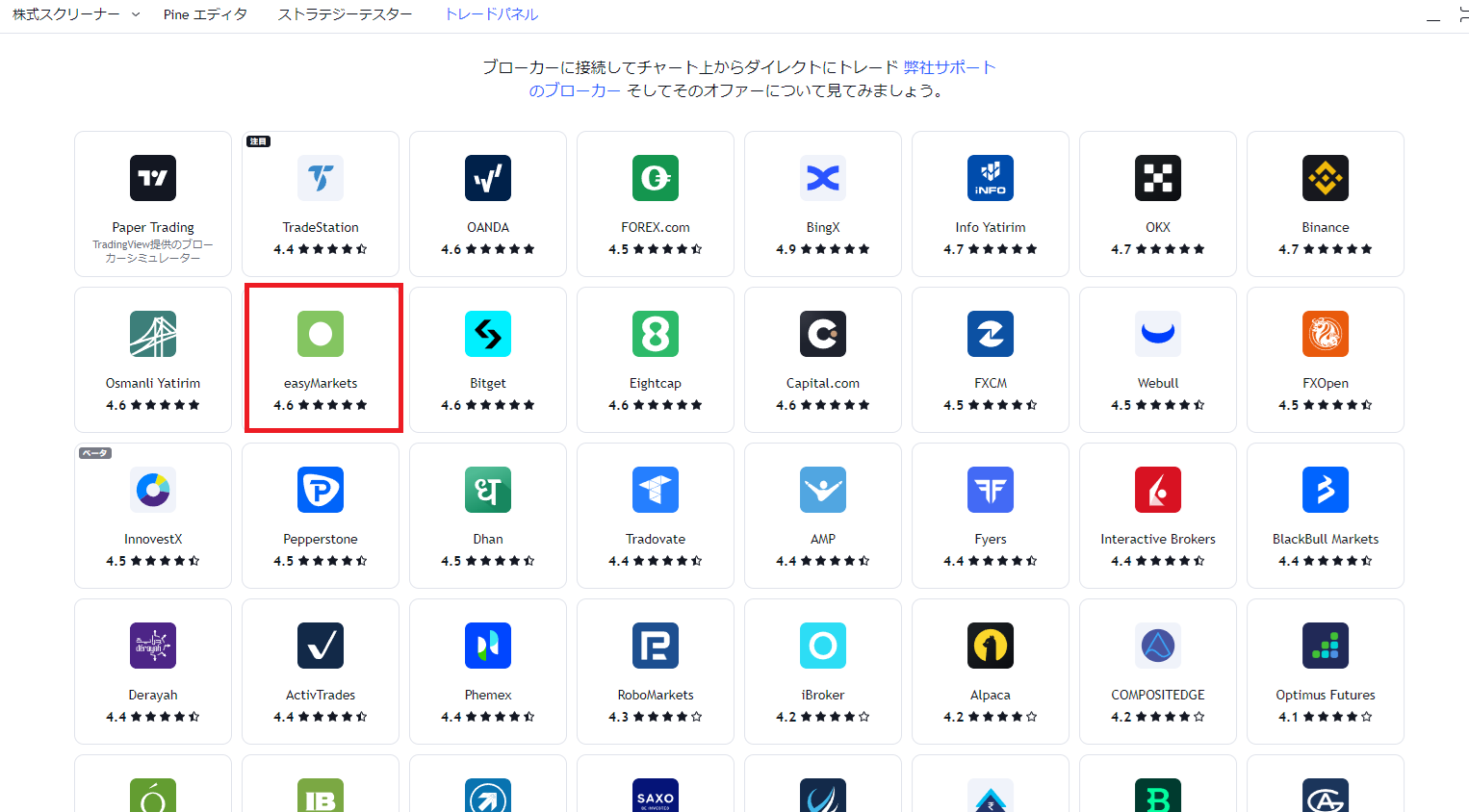Click the Info Yatirim logo
The height and width of the screenshot is (812, 1469).
(x=991, y=178)
